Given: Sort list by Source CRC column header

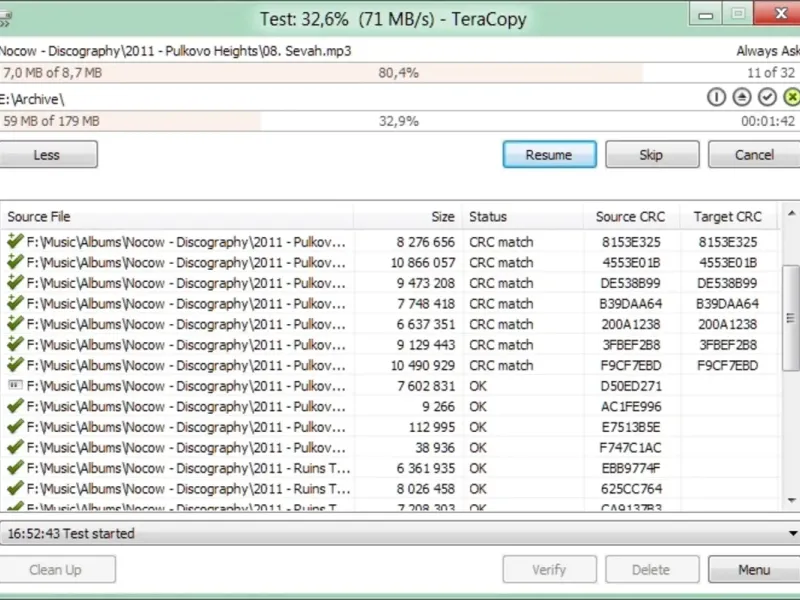Looking at the screenshot, I should coord(631,216).
